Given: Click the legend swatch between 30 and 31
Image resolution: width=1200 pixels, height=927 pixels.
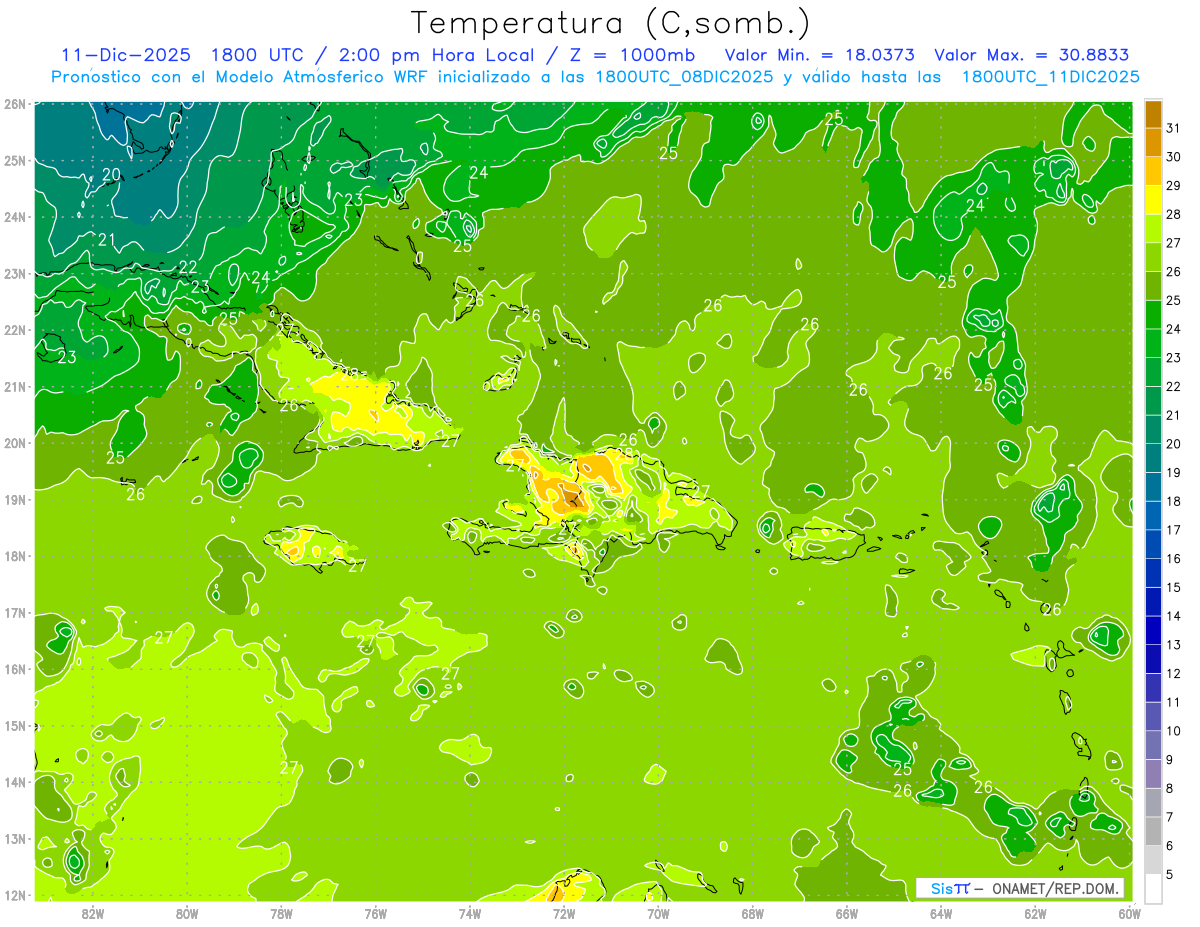Looking at the screenshot, I should click(x=1153, y=143).
